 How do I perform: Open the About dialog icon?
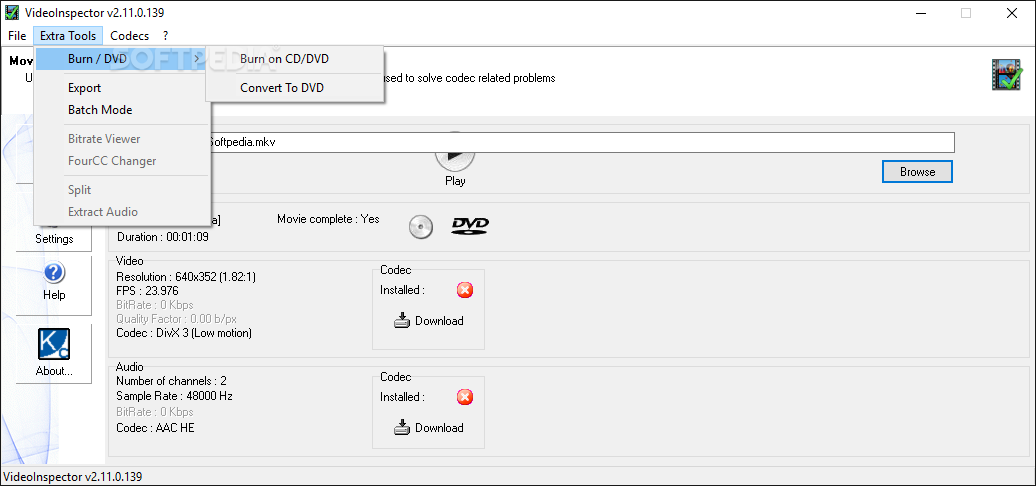point(54,345)
